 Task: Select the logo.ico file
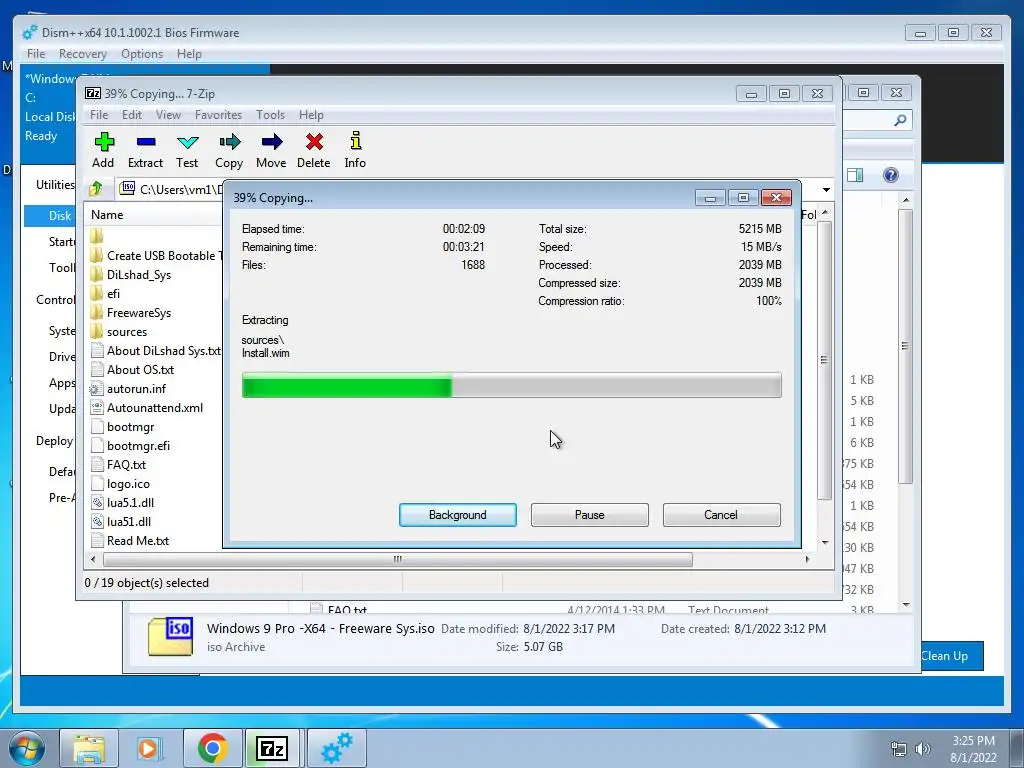point(120,484)
